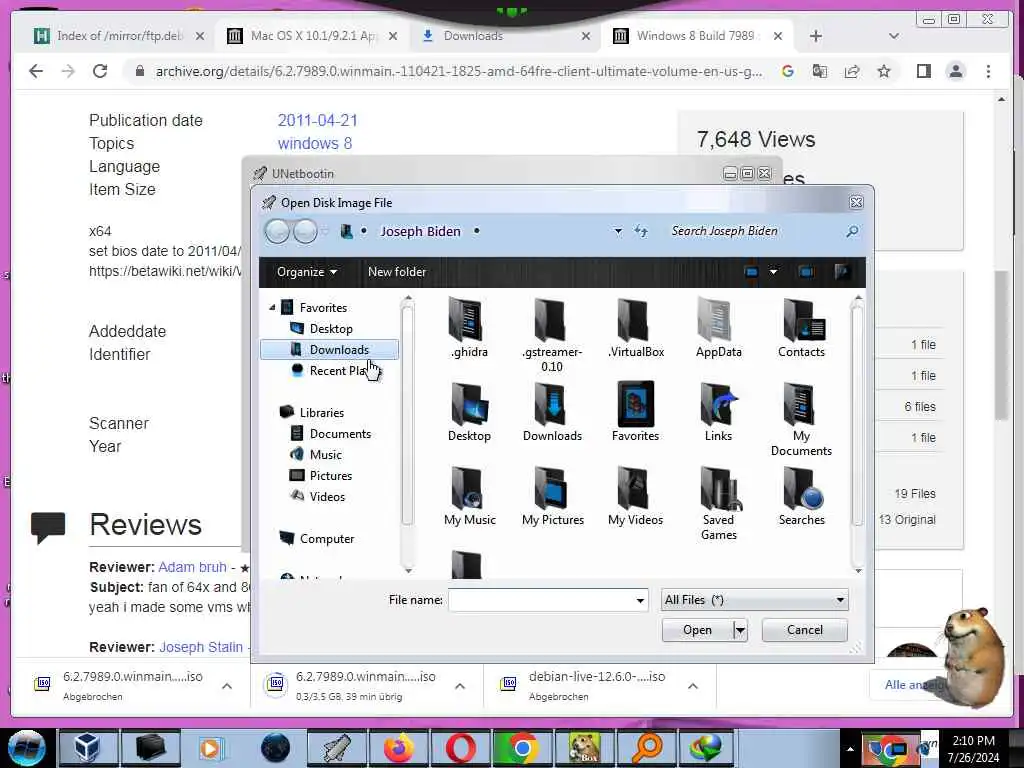Open the My Music folder
This screenshot has height=768, width=1024.
coord(470,496)
